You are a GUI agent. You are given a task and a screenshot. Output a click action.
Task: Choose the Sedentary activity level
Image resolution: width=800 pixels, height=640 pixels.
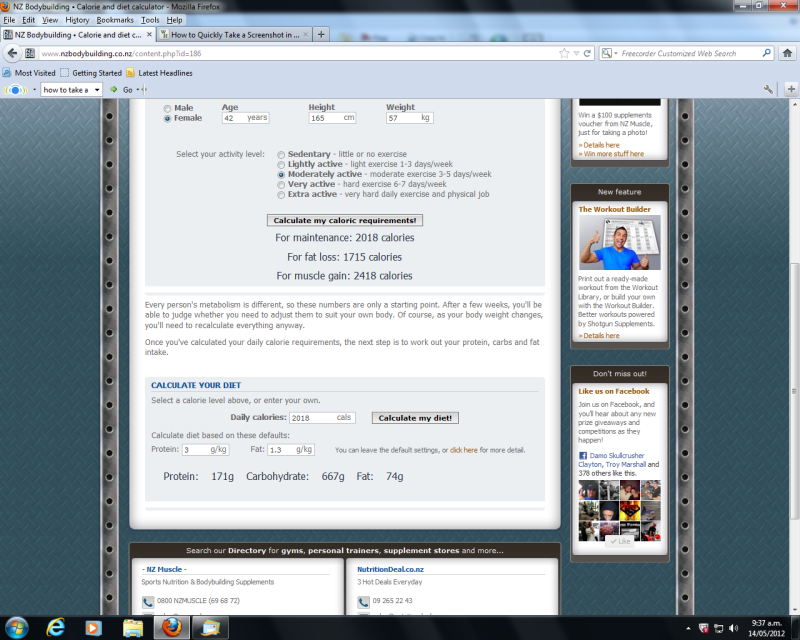(x=281, y=154)
